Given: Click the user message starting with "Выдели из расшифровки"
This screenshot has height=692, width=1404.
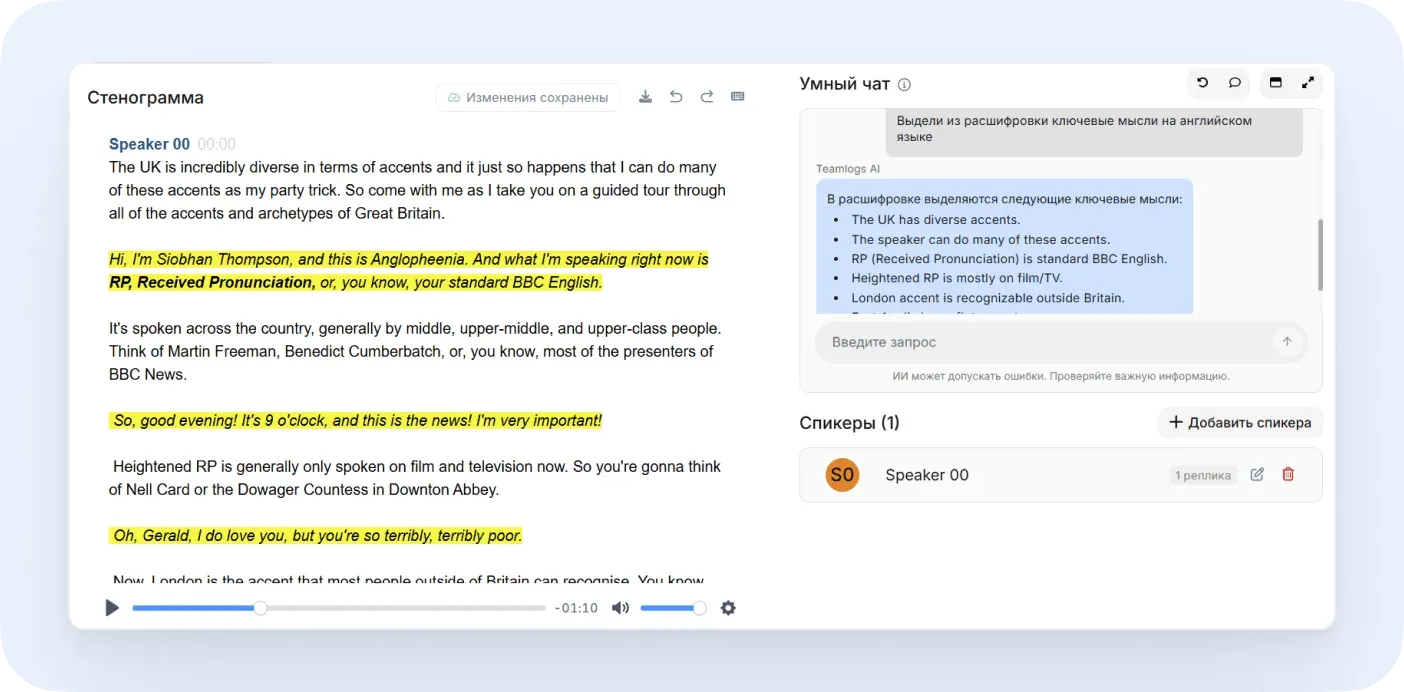Looking at the screenshot, I should point(1094,130).
